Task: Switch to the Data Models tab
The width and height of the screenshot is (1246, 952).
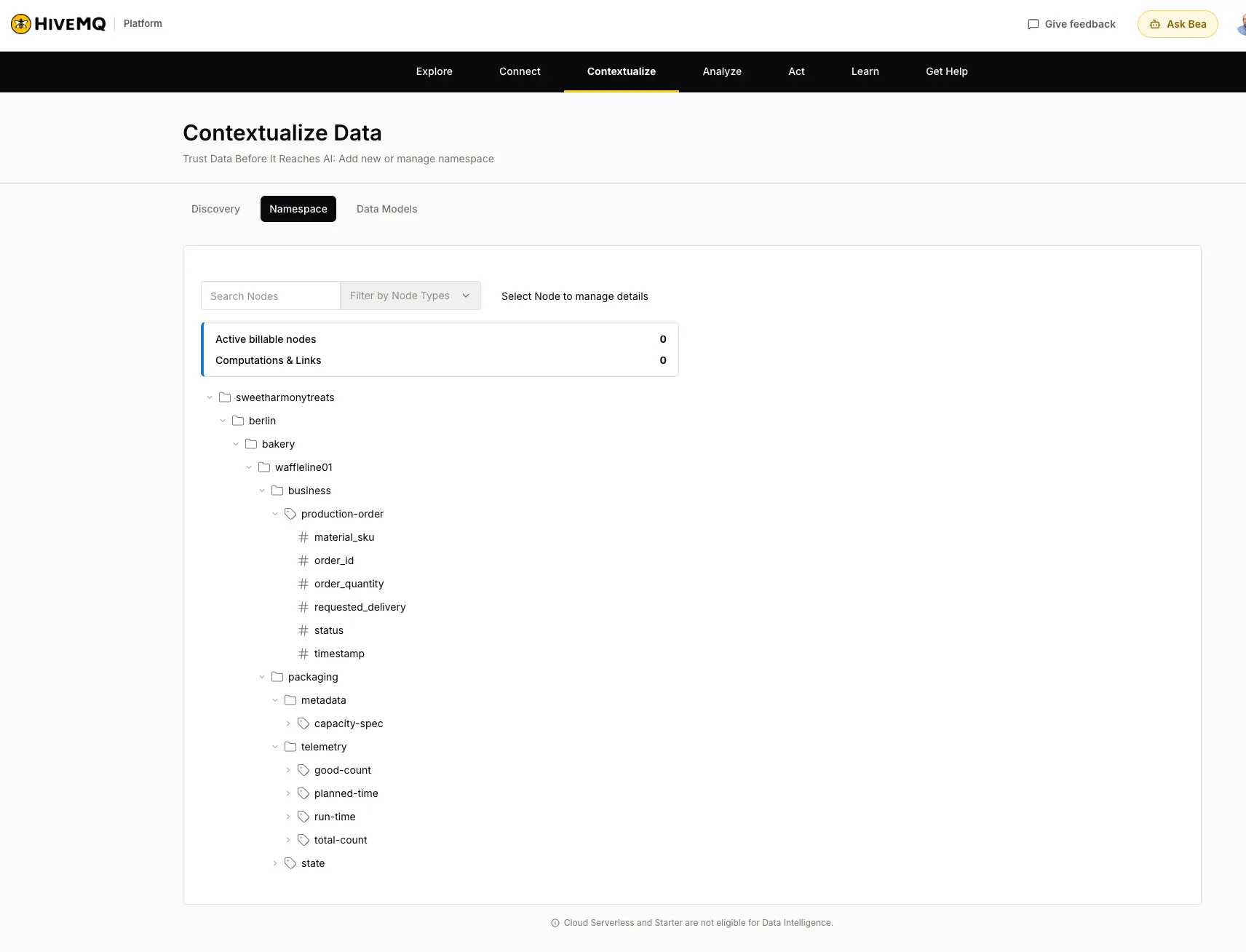Action: click(387, 209)
